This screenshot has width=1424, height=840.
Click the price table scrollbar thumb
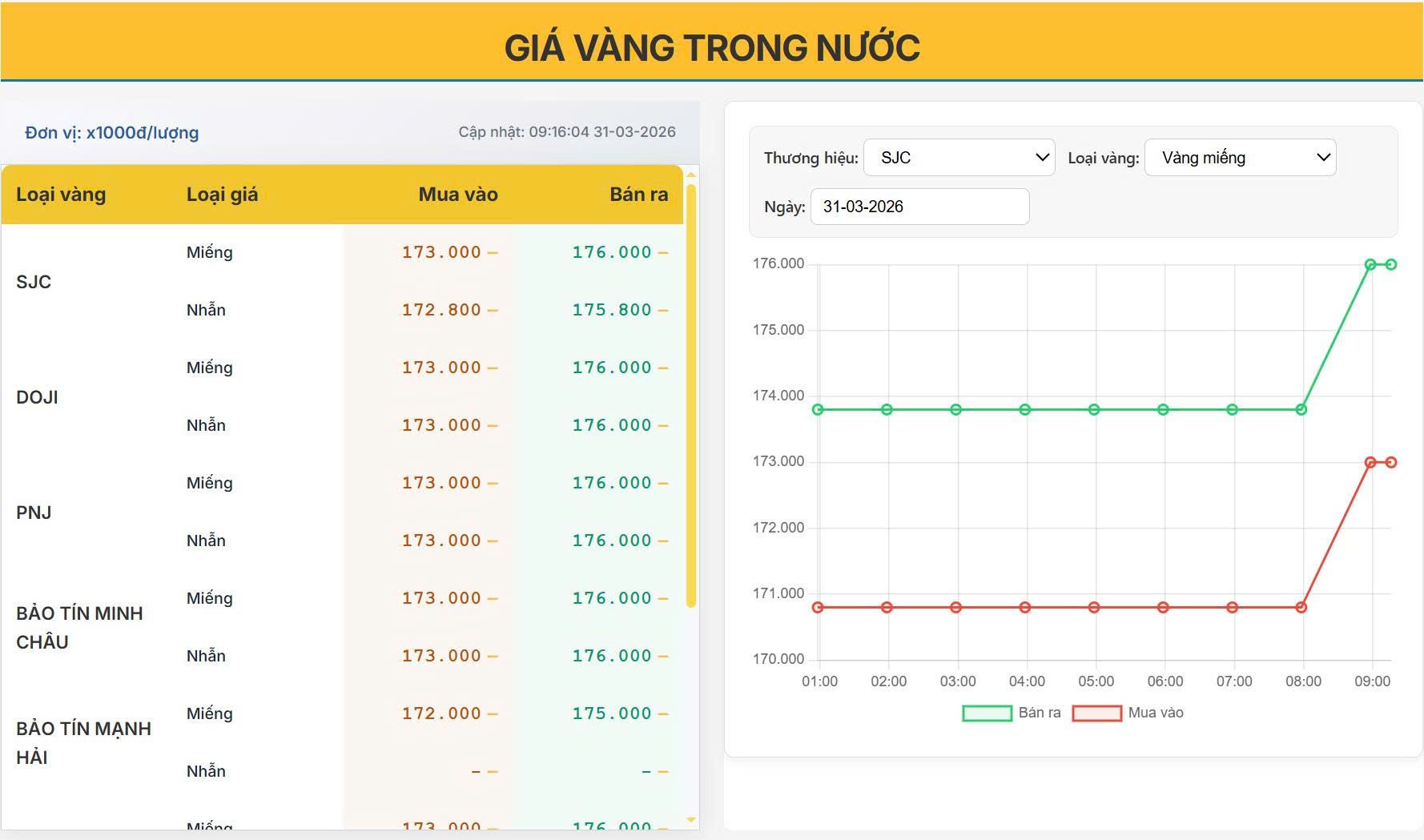tap(691, 396)
